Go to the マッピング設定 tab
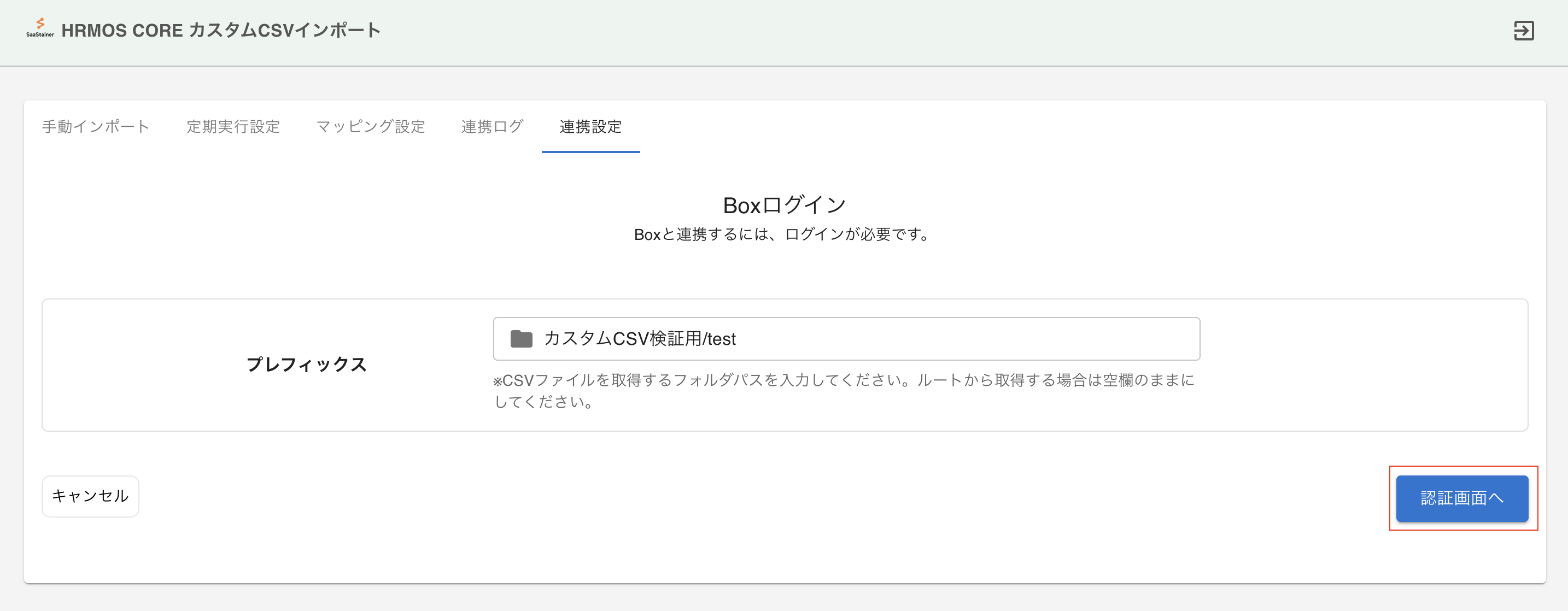Screen dimensions: 1568x611 [x=370, y=127]
